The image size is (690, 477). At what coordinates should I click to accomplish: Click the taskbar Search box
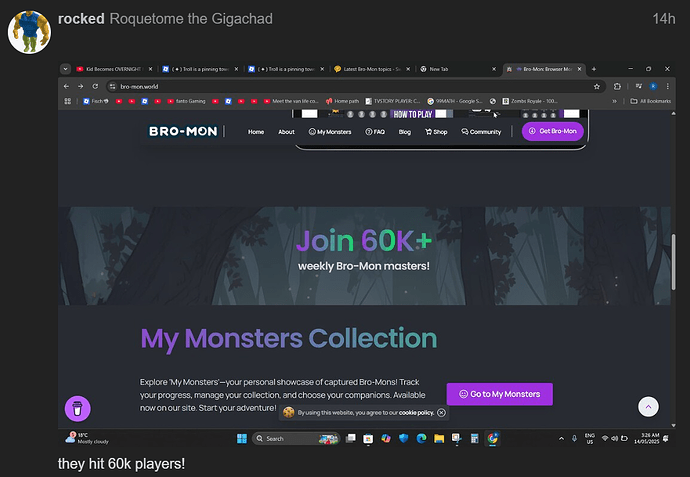click(x=296, y=439)
